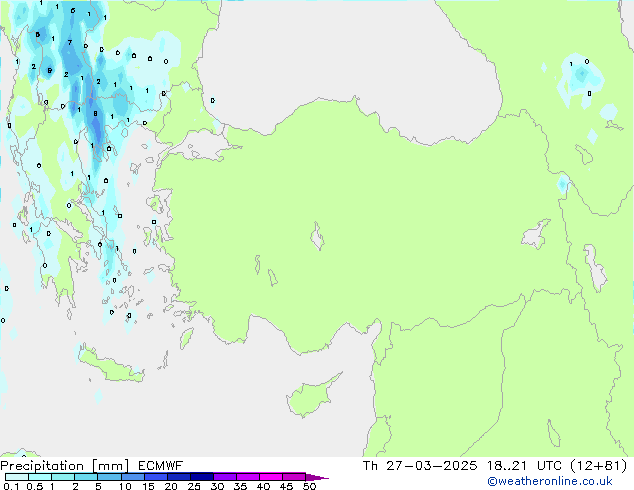Choose the 25–30 mm dark navy legend box
634x490 pixels.
coord(202,477)
